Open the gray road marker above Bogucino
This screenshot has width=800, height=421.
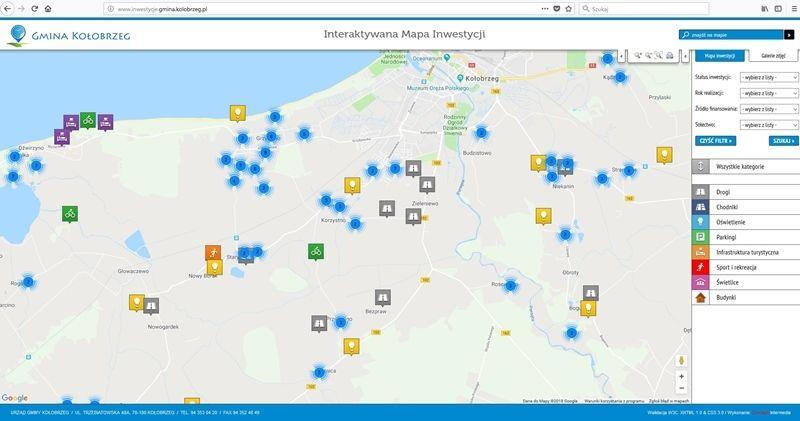590,293
